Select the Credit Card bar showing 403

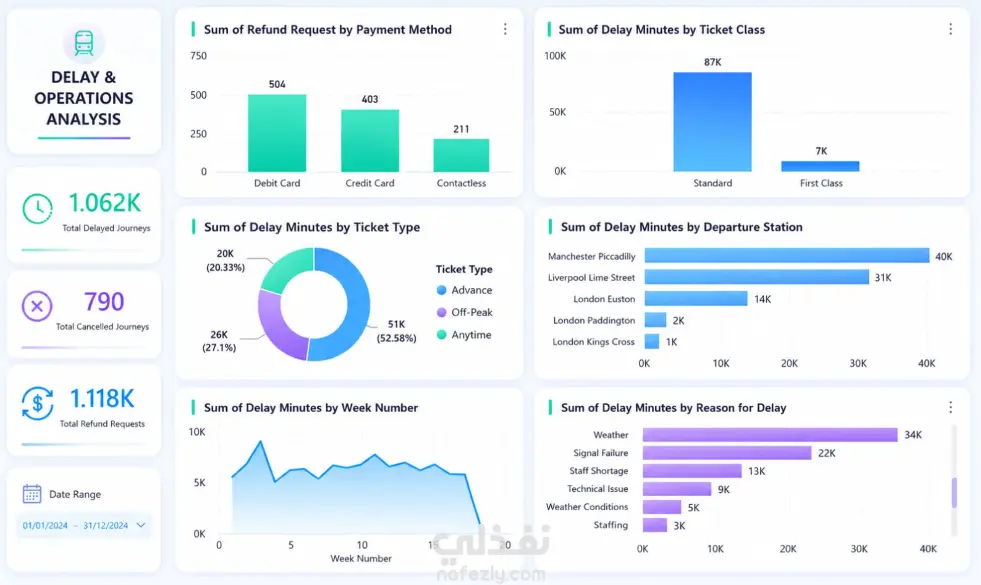pos(370,141)
